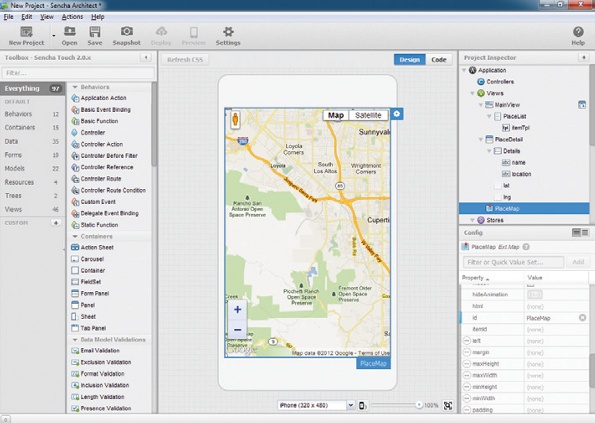Select the Tab Panel component icon

pos(75,328)
